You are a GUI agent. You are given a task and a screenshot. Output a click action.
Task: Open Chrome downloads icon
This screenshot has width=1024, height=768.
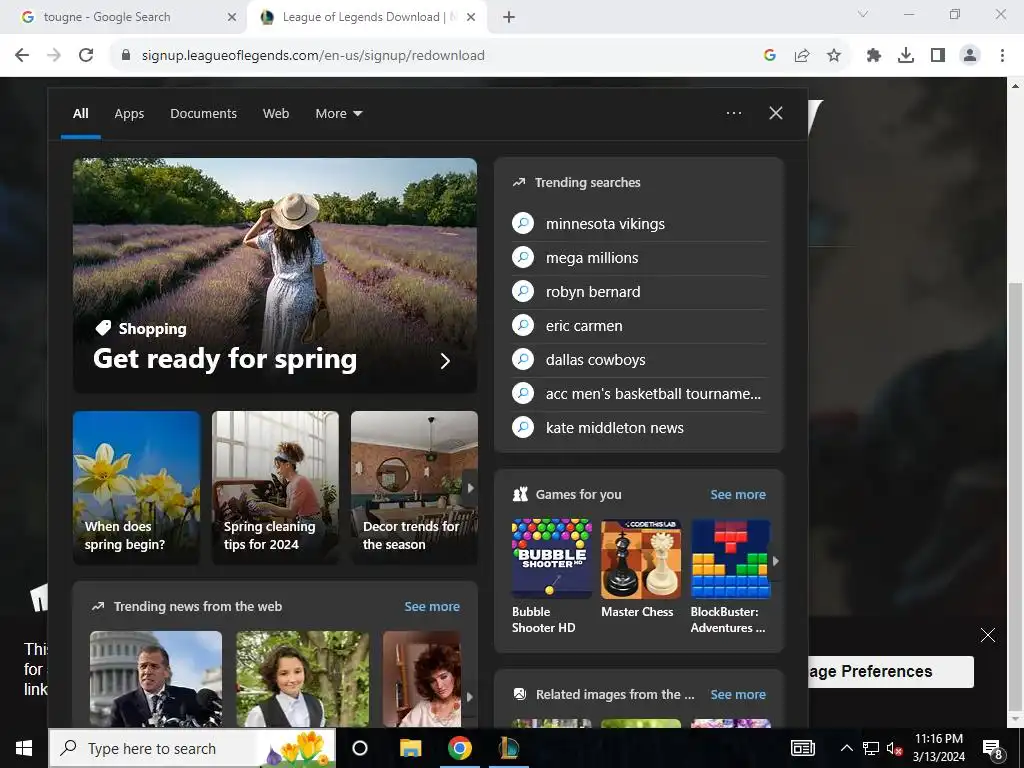coord(906,56)
